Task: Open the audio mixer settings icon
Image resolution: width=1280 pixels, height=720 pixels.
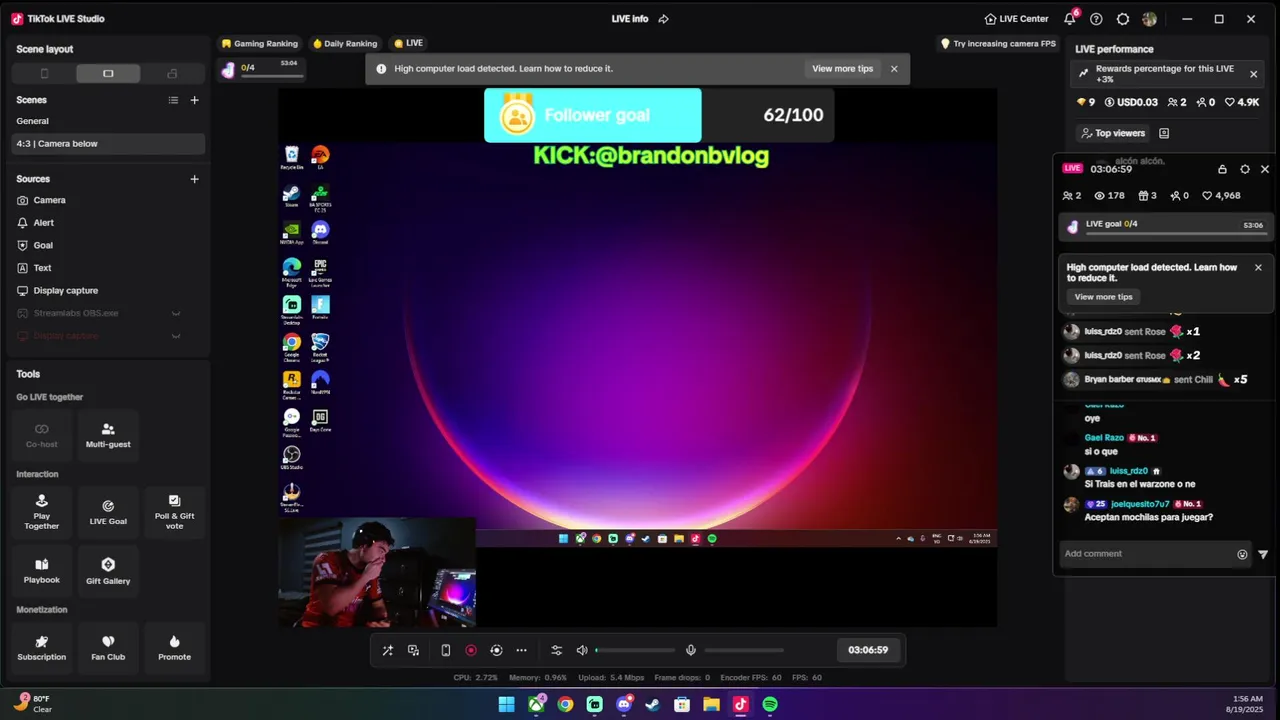Action: coord(557,650)
